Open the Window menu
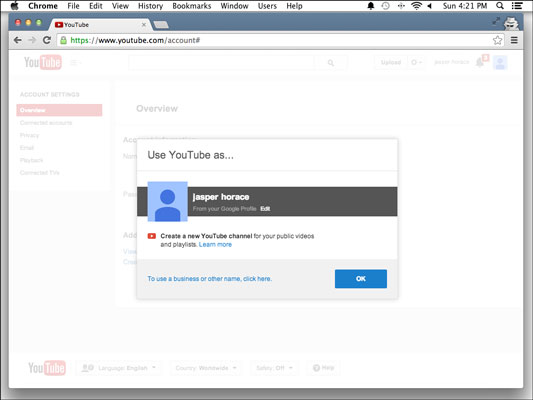Screen dimensions: 533x400 point(234,6)
